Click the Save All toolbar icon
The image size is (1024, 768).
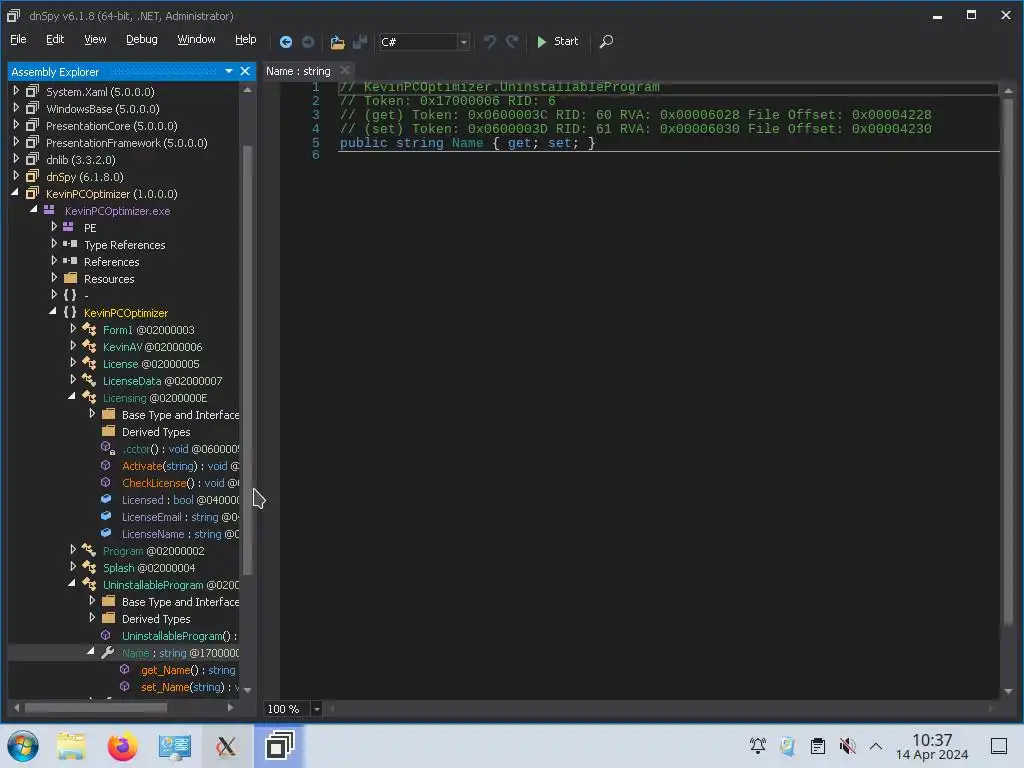360,42
